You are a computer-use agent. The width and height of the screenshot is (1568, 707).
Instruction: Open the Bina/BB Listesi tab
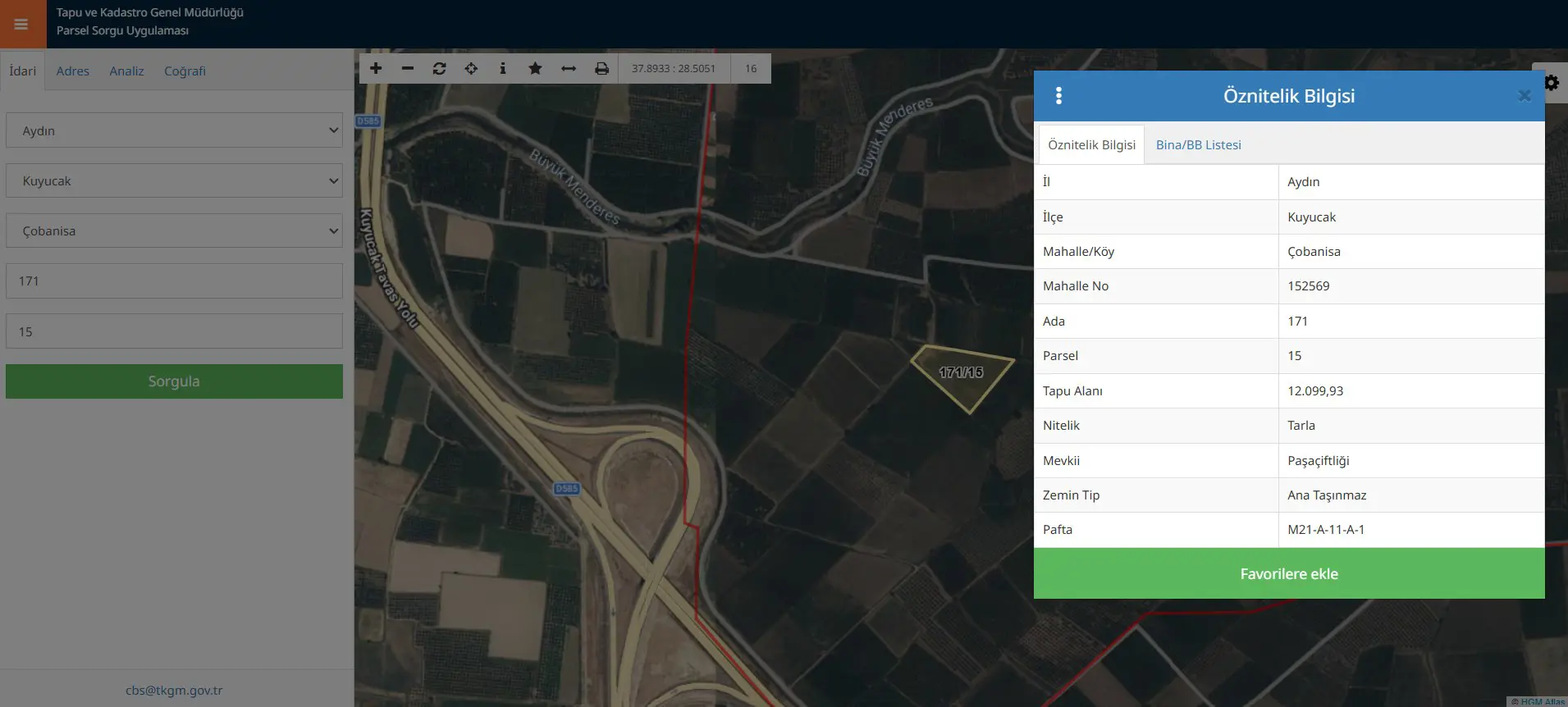click(1198, 145)
